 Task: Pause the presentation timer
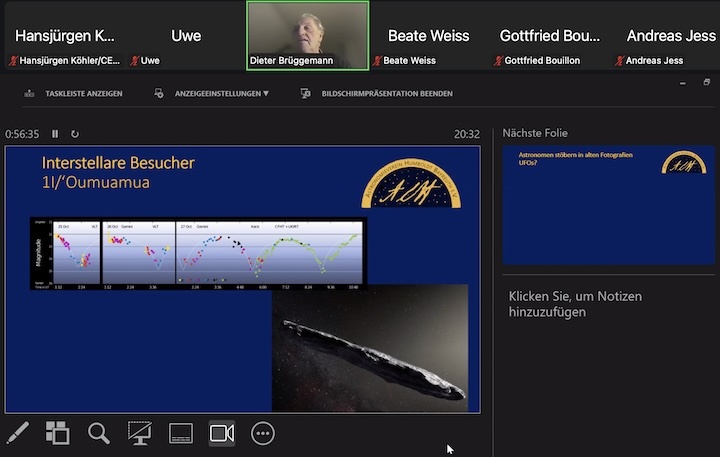pyautogui.click(x=55, y=134)
